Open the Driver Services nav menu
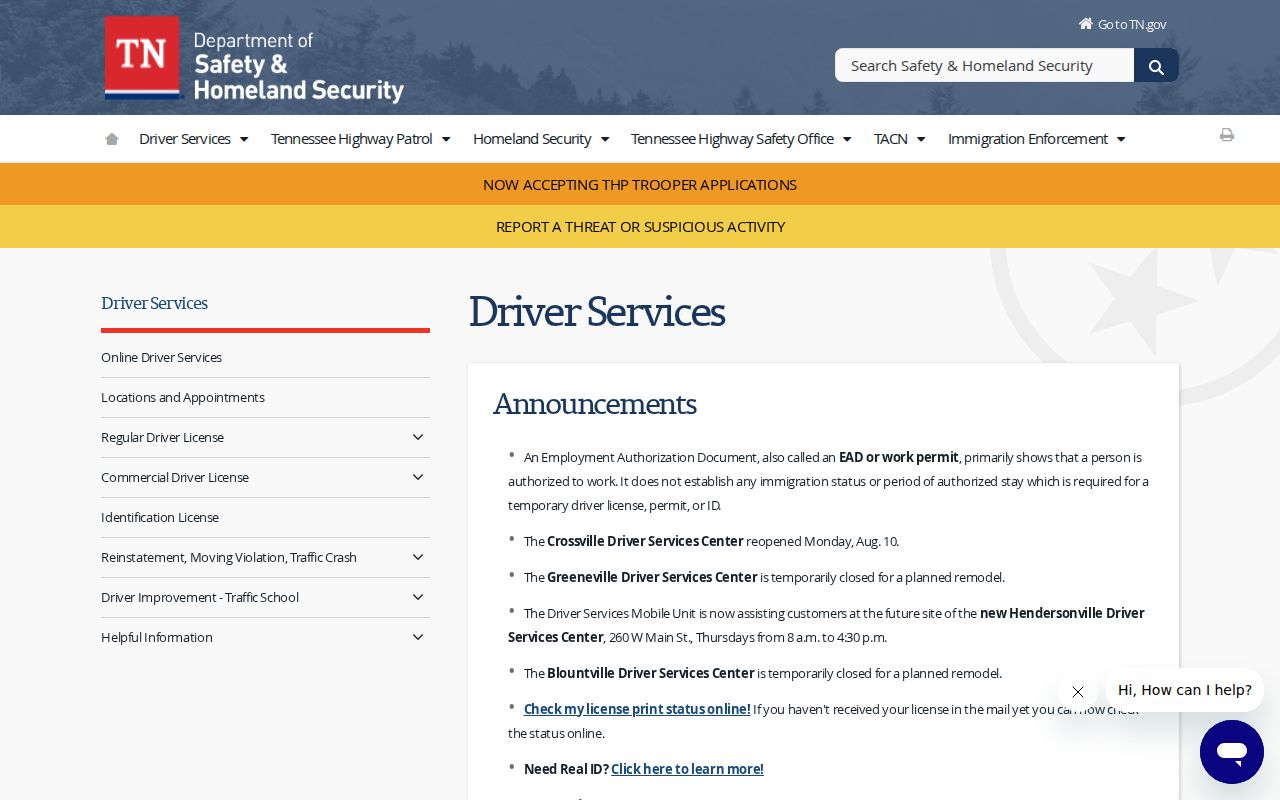 pyautogui.click(x=194, y=139)
